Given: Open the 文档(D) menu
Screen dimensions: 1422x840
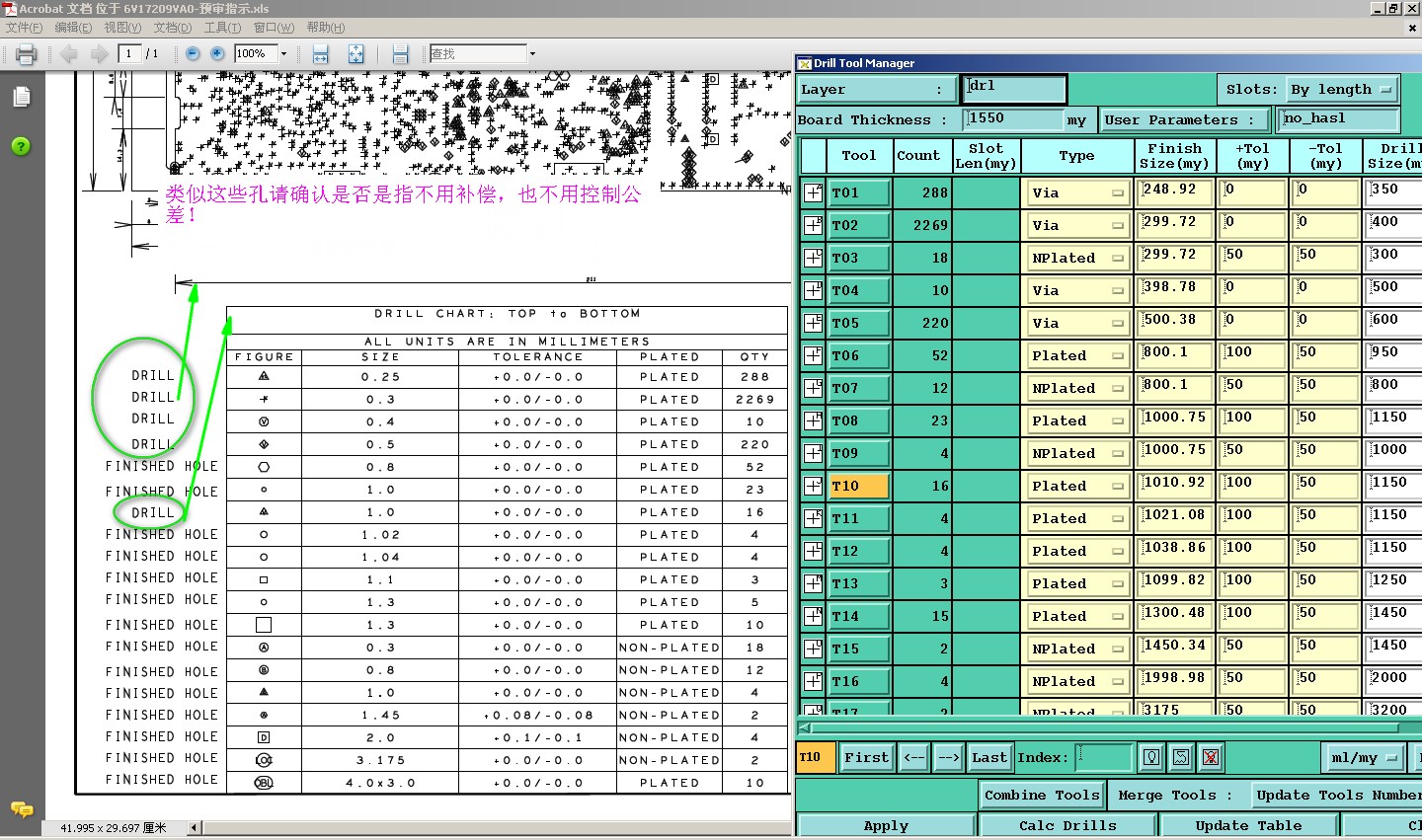Looking at the screenshot, I should click(x=173, y=28).
